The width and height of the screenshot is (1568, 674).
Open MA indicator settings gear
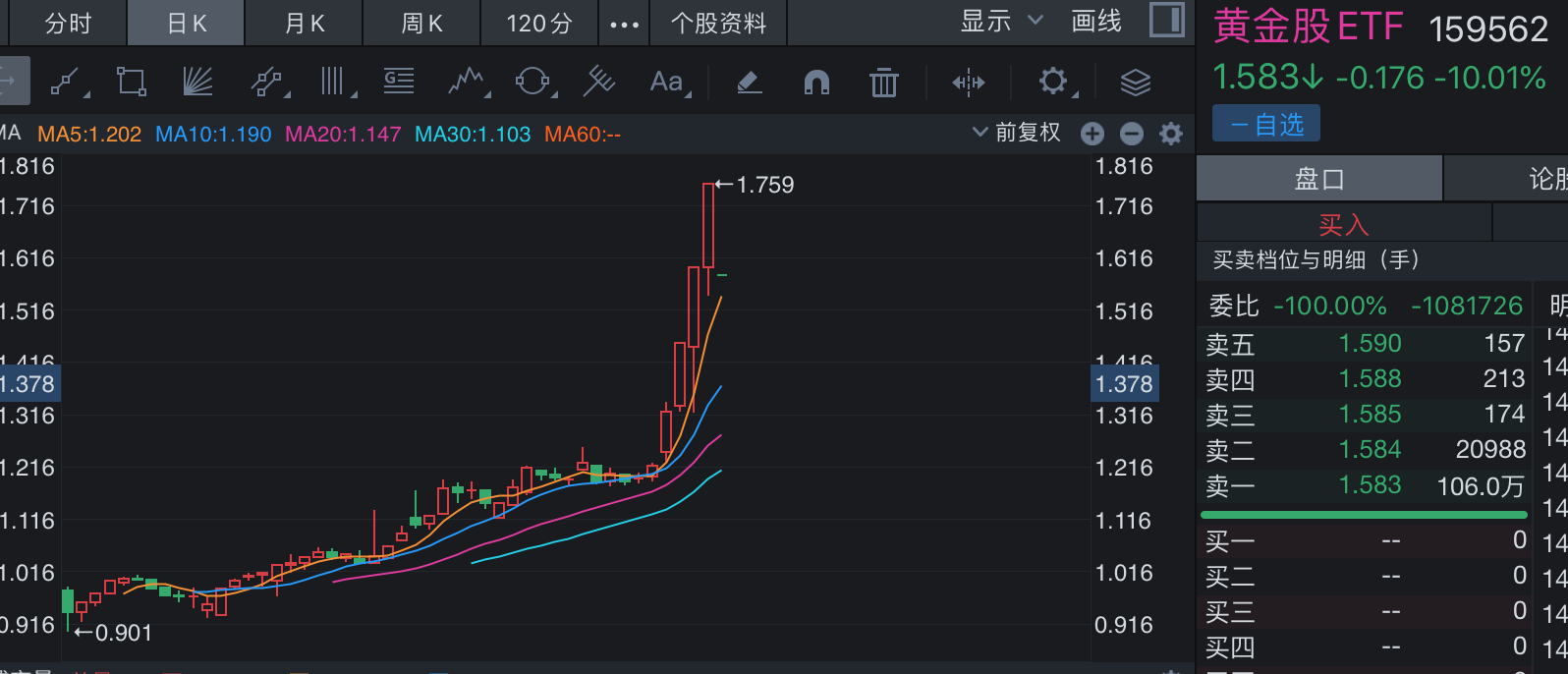(x=1171, y=134)
